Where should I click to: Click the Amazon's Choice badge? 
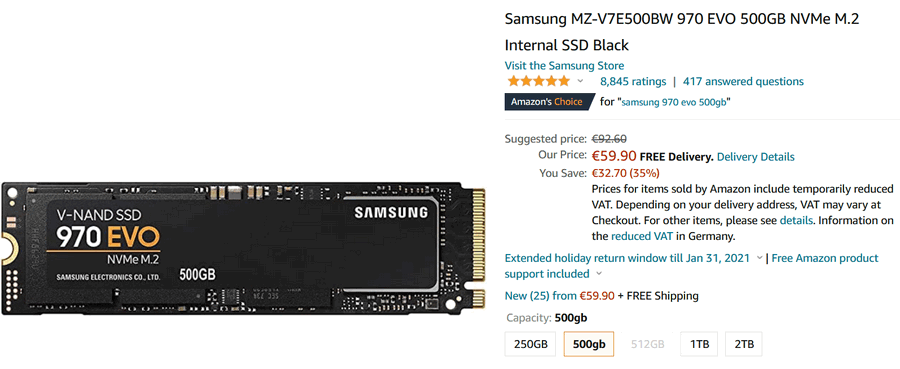tap(549, 102)
